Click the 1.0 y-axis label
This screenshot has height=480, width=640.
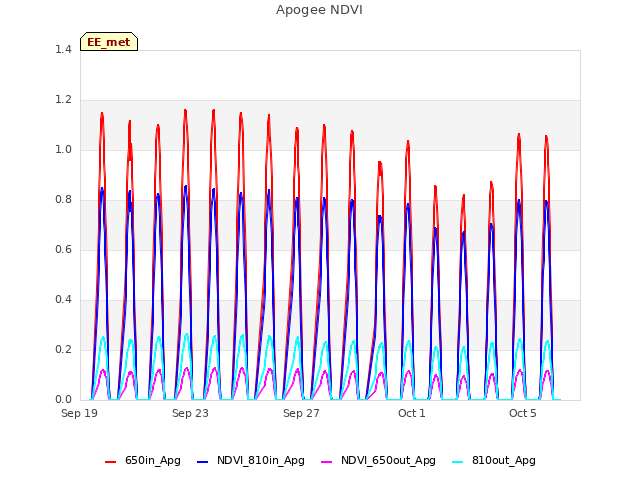[63, 149]
